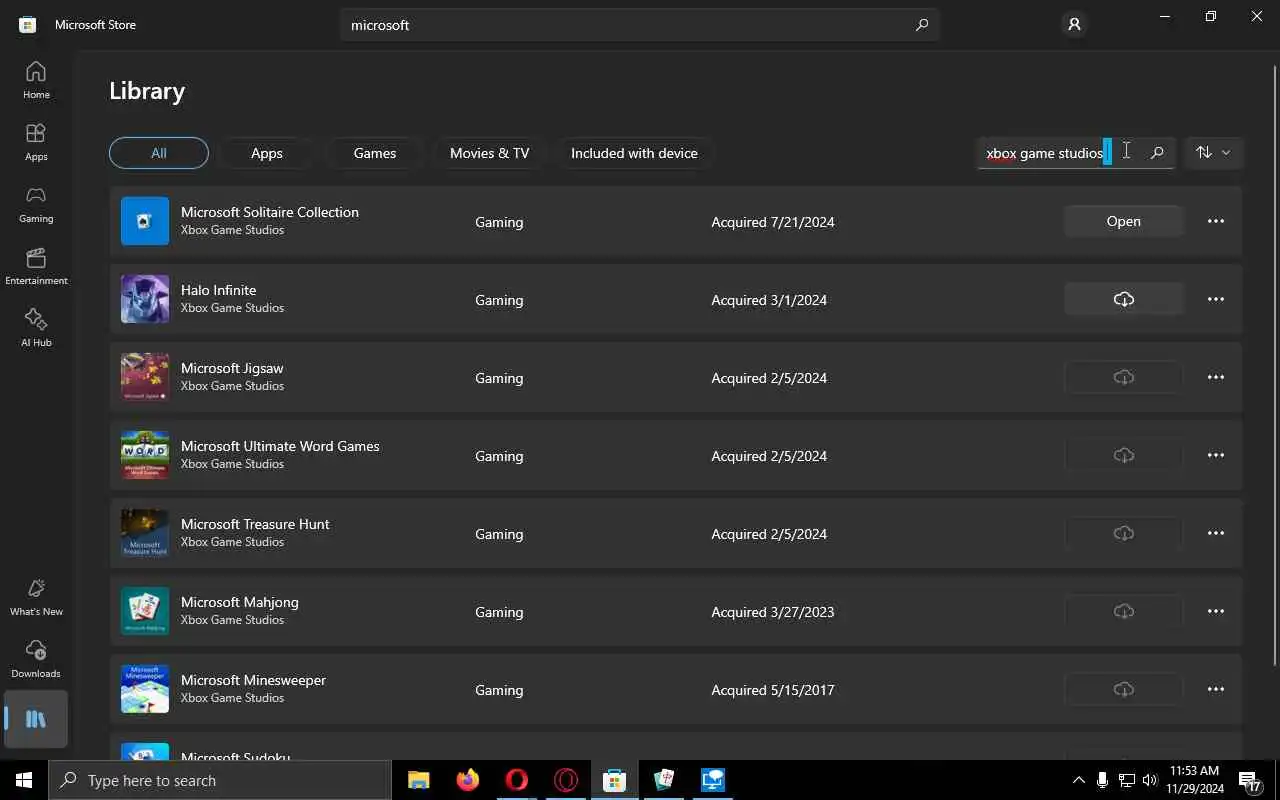The image size is (1280, 800).
Task: Download Microsoft Jigsaw via cloud icon
Action: [1124, 377]
